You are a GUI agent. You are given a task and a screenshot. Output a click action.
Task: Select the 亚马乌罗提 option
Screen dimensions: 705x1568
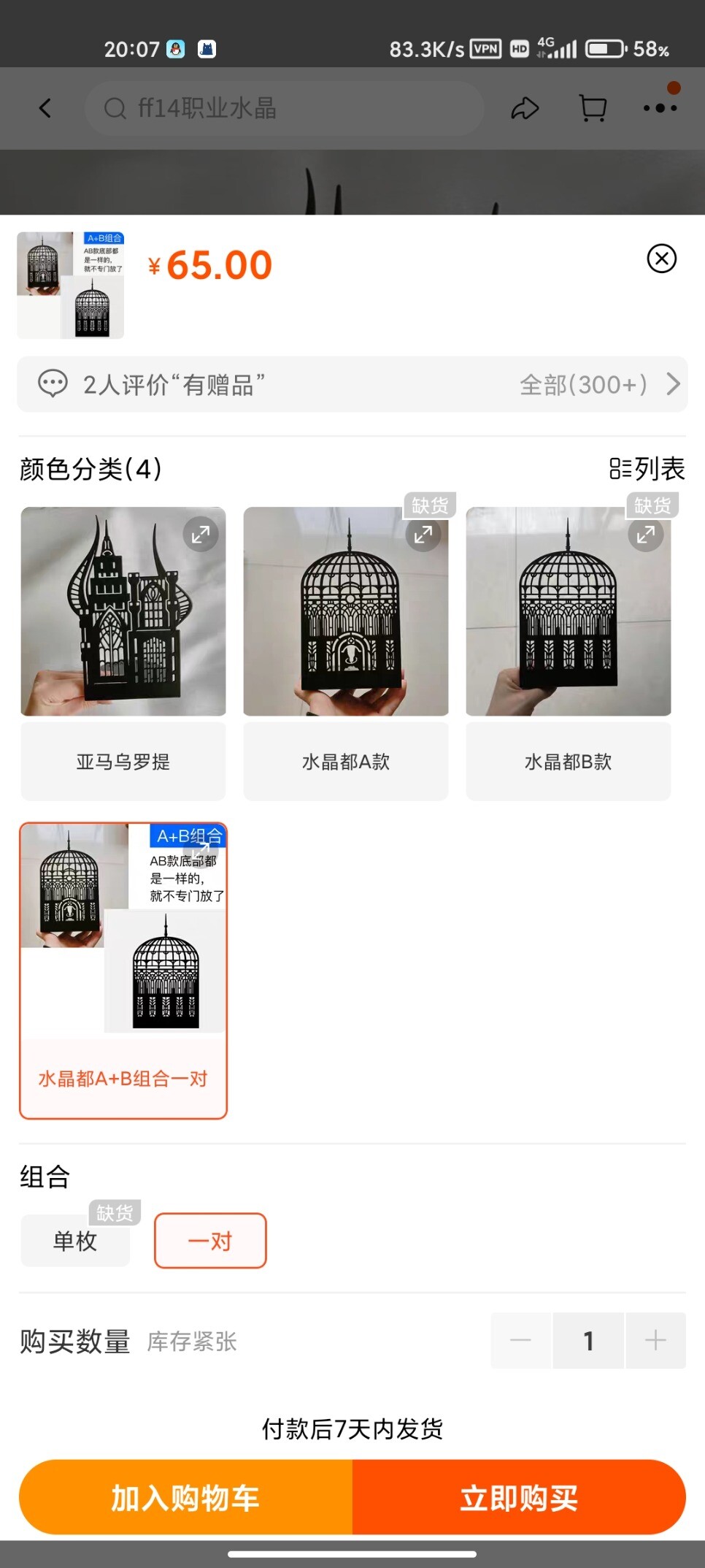(x=123, y=762)
